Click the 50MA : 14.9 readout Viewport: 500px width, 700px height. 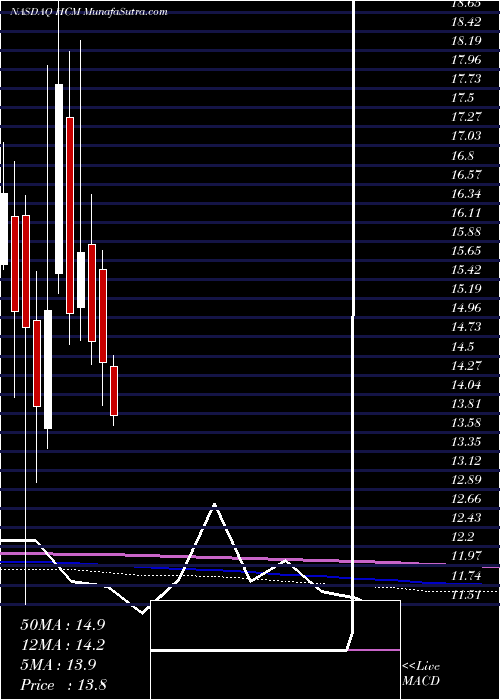click(x=63, y=624)
